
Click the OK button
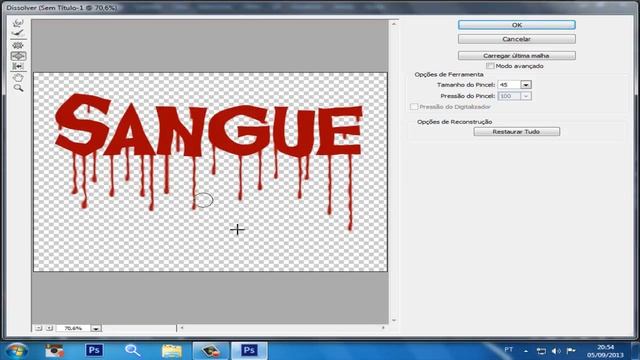(x=517, y=25)
